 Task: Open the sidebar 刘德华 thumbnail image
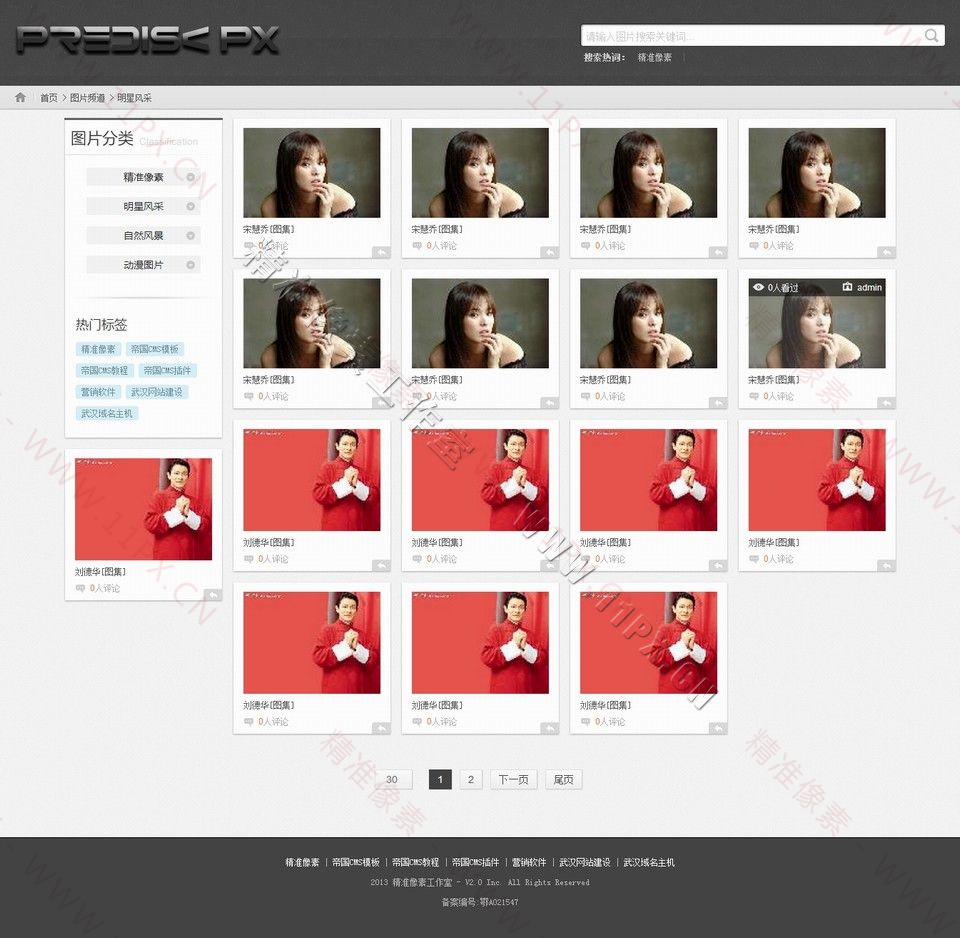click(x=143, y=509)
